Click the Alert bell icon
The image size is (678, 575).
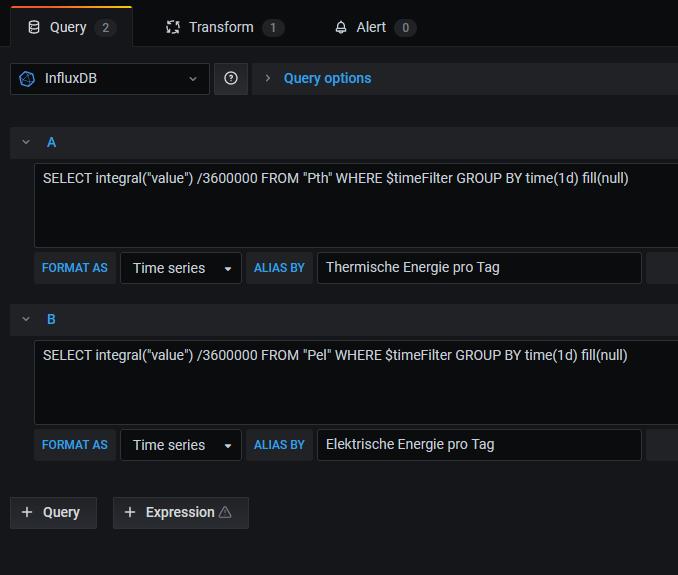click(x=341, y=27)
